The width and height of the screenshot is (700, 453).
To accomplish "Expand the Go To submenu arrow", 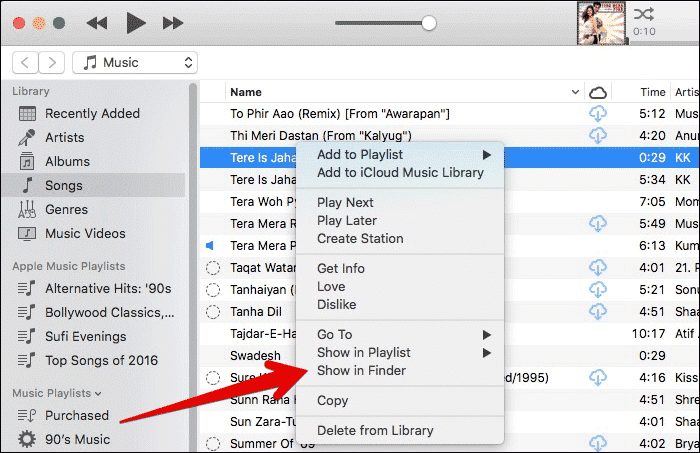I will click(487, 335).
